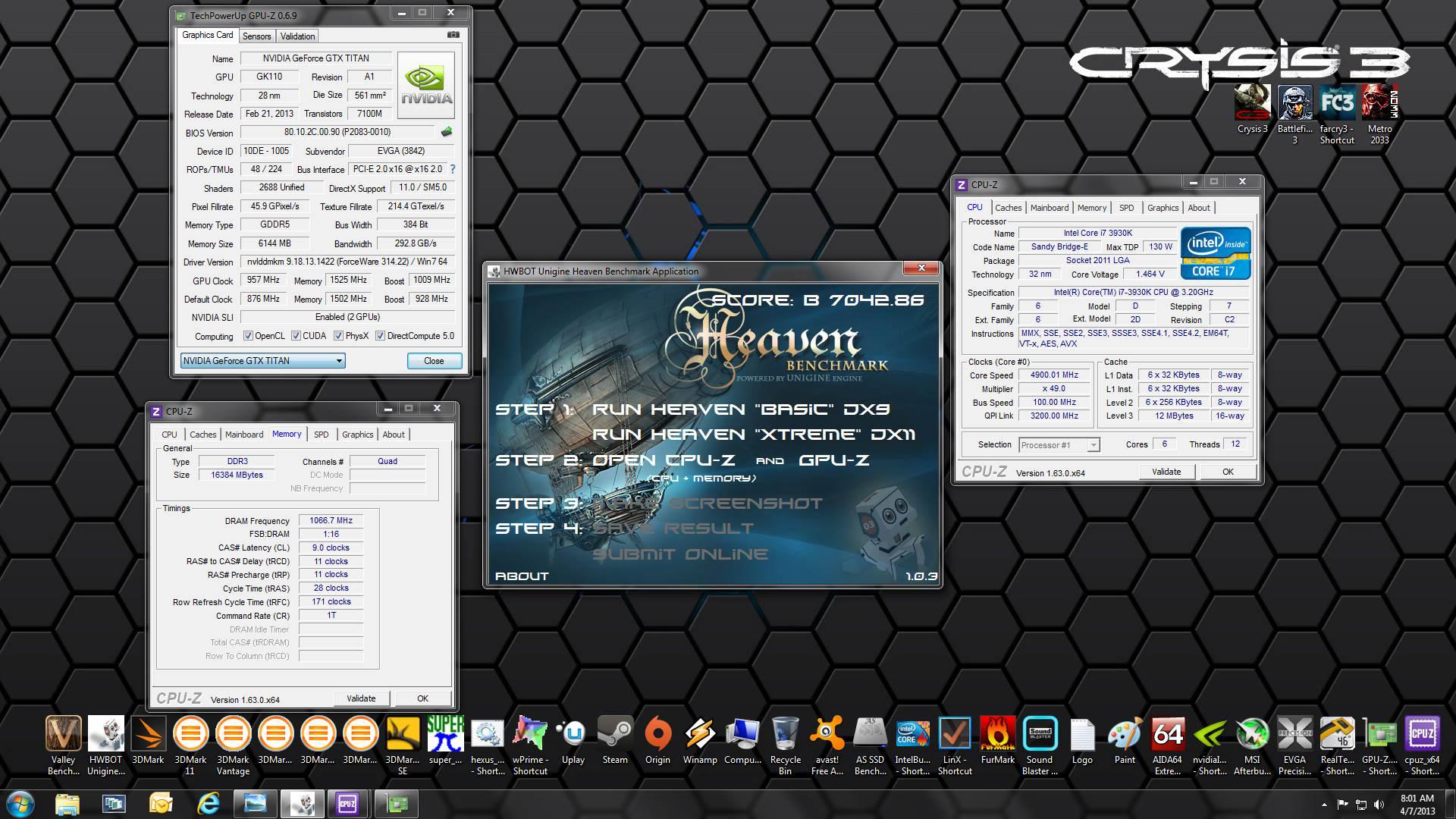Toggle the PhysX checkbox in GPU-Z
Screen dimensions: 1456x819
pos(338,336)
